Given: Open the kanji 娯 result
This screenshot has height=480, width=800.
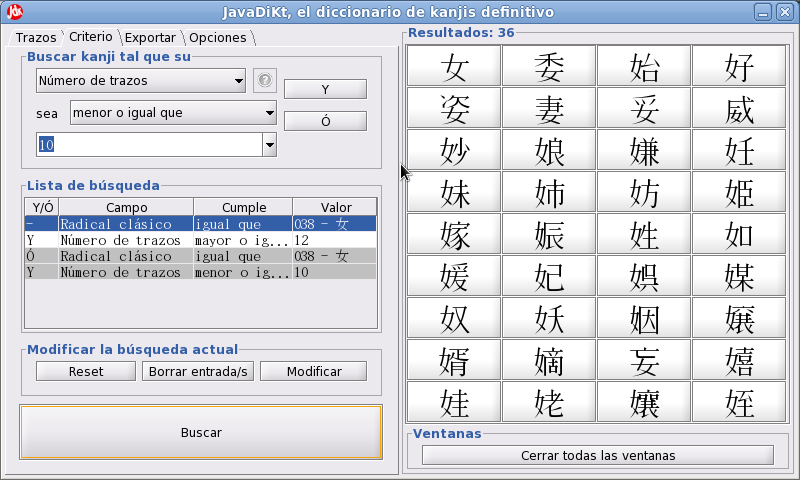Looking at the screenshot, I should [x=644, y=276].
